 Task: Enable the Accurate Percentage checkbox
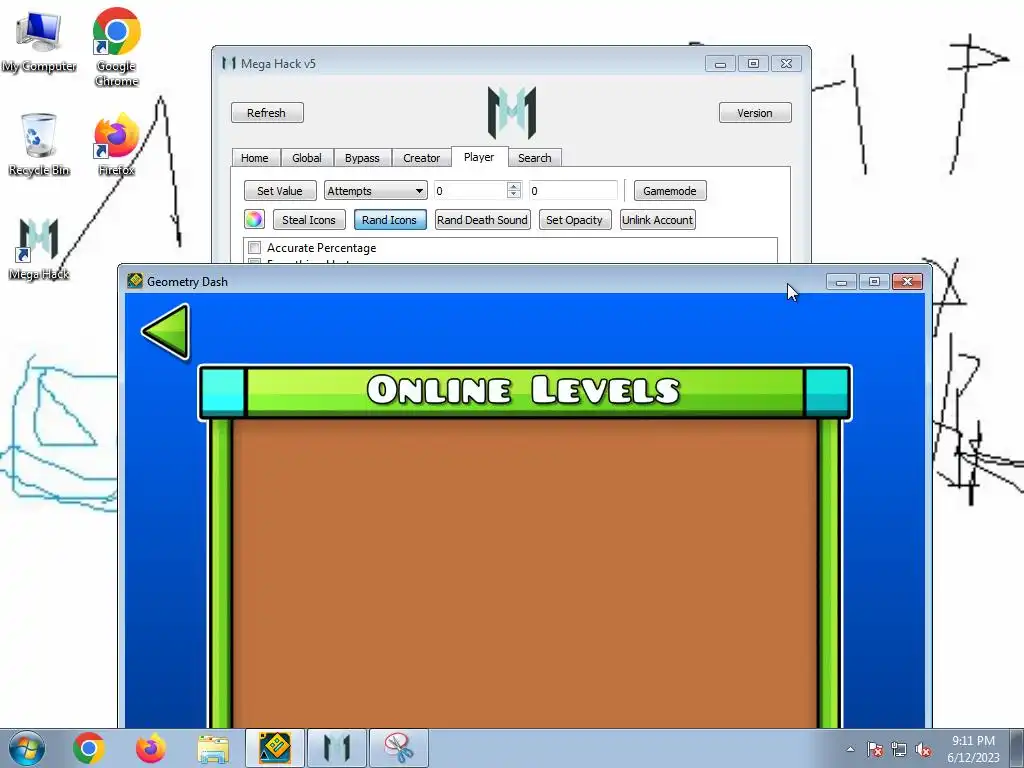pyautogui.click(x=255, y=248)
